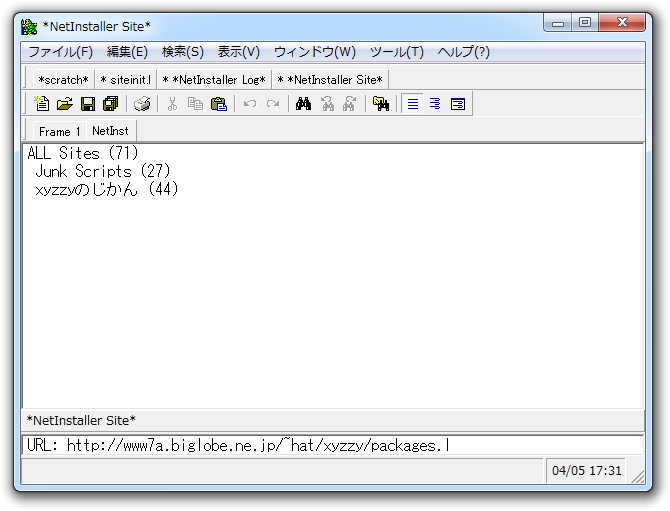Viewport: 670px width, 511px height.
Task: Switch to the *NetInstaller Log* buffer tab
Action: (214, 80)
